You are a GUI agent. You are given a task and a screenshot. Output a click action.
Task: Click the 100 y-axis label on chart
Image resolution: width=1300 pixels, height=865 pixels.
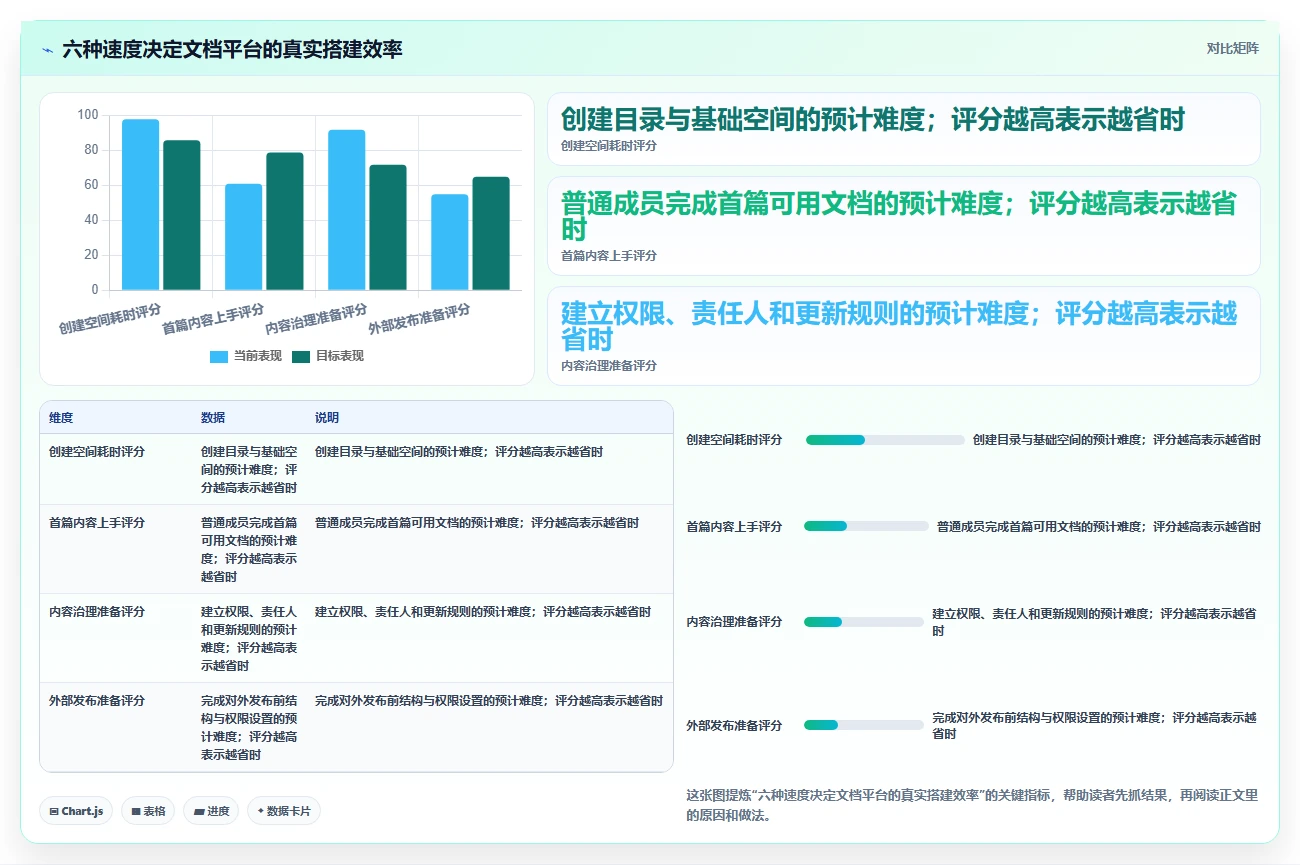(x=88, y=115)
